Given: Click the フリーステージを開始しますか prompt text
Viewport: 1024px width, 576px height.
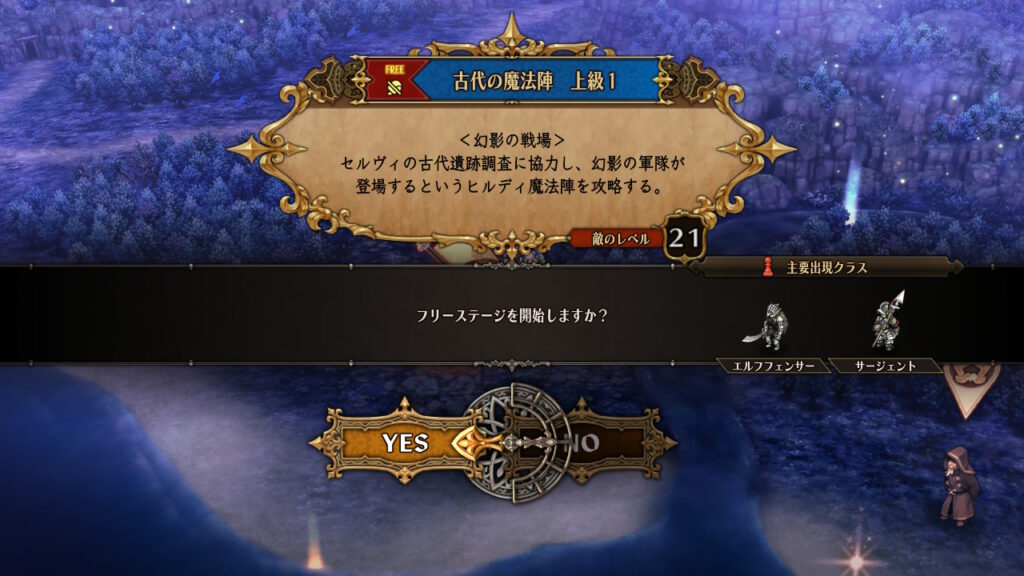Looking at the screenshot, I should [511, 315].
